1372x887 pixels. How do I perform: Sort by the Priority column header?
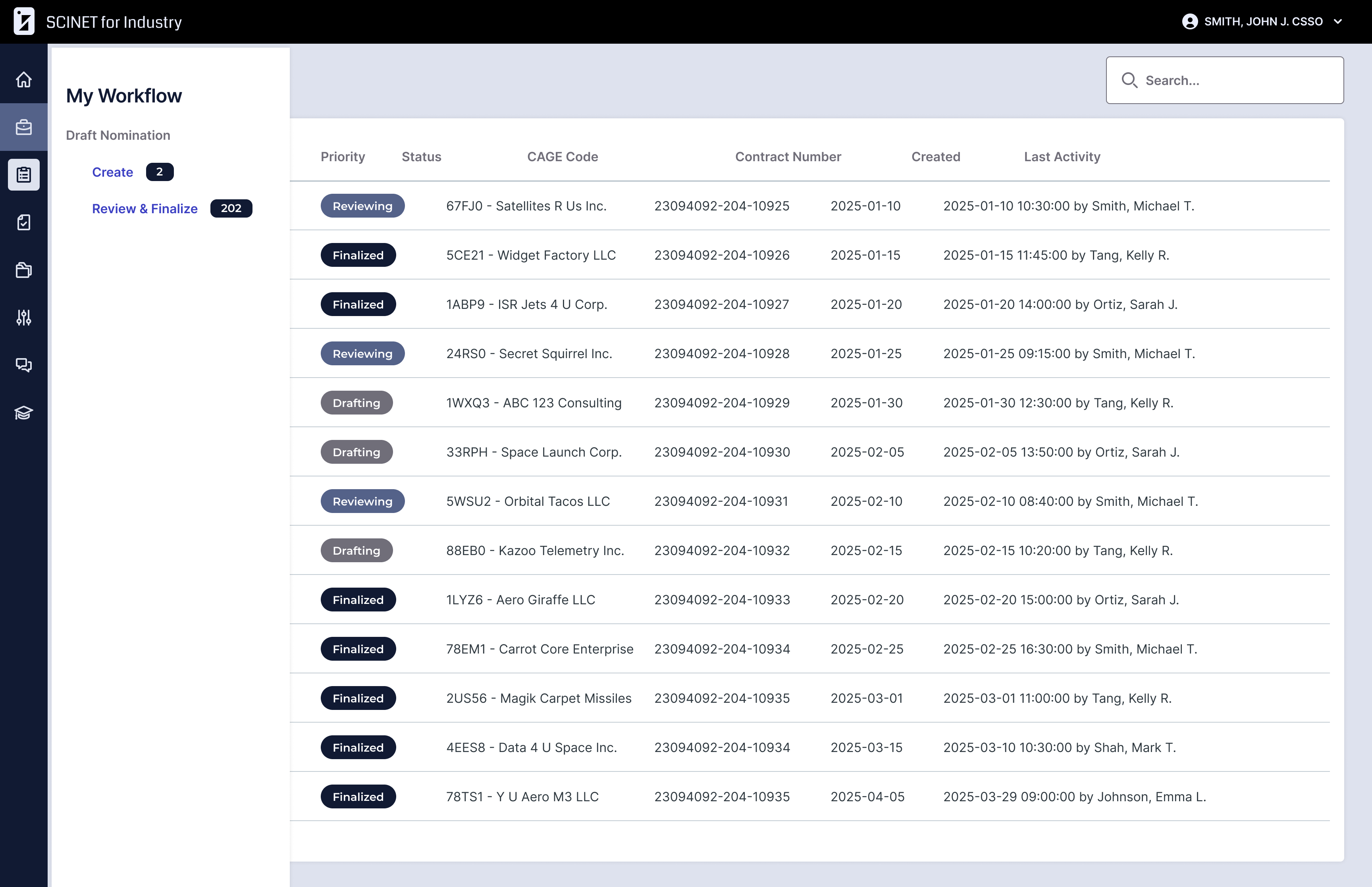[343, 157]
